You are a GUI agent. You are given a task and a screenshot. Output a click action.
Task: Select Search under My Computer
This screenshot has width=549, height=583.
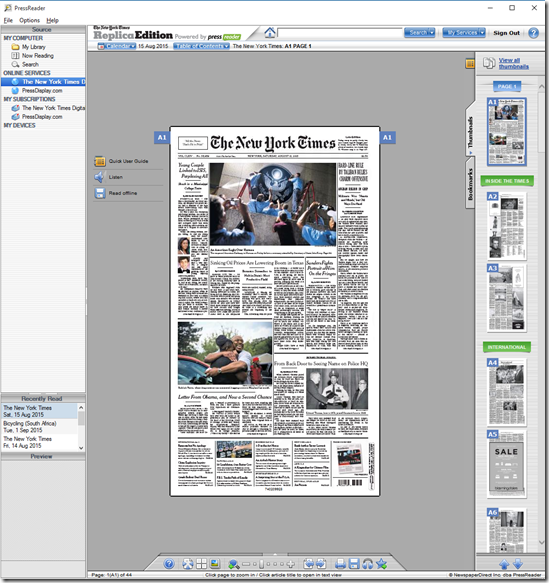30,64
